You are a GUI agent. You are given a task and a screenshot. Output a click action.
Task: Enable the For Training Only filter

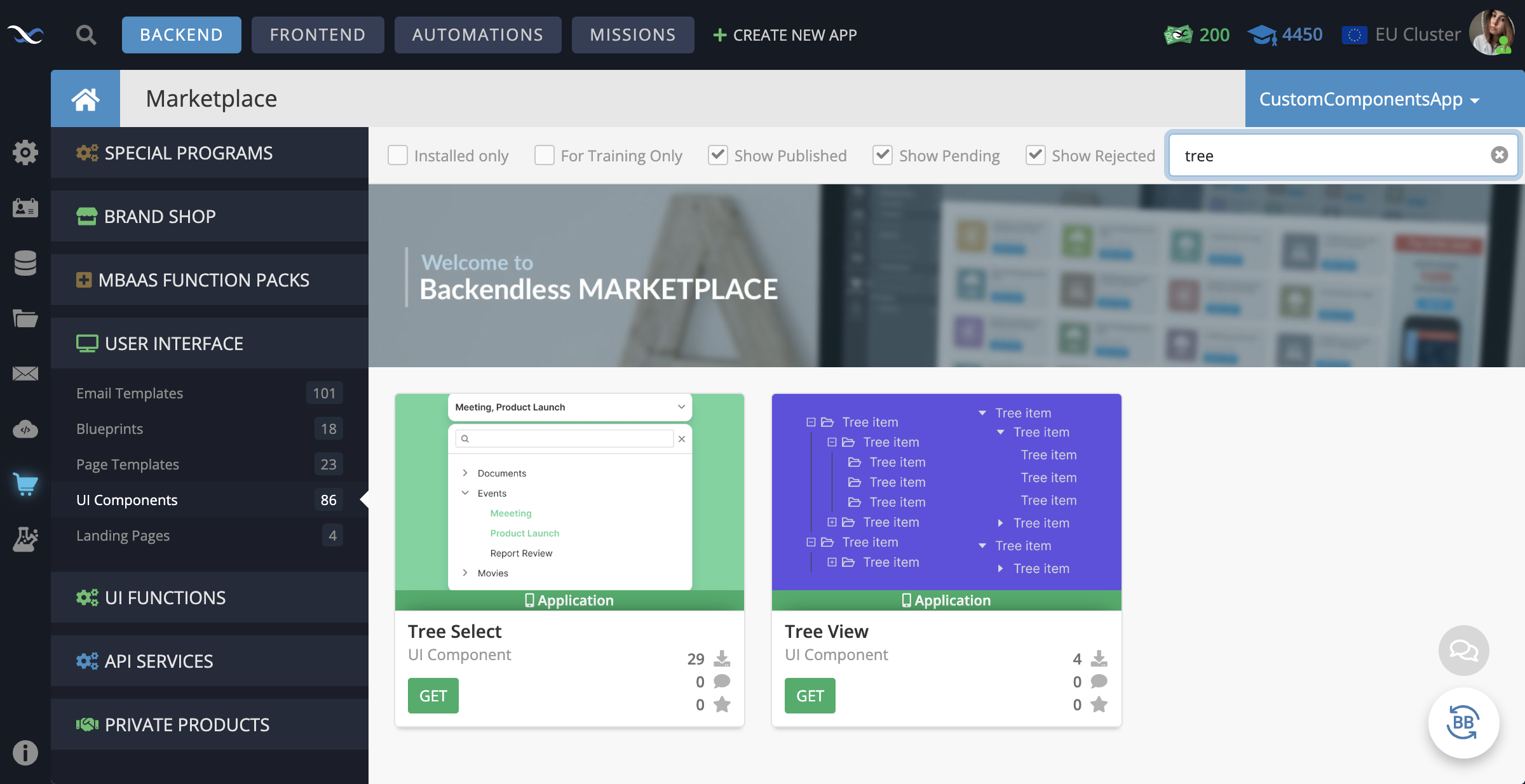click(545, 155)
